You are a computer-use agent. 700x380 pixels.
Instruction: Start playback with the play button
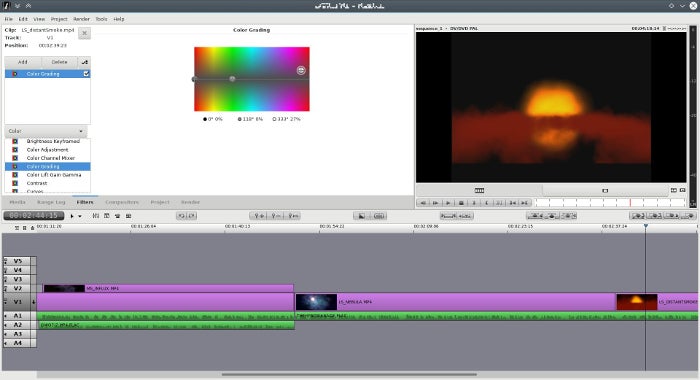(x=448, y=203)
